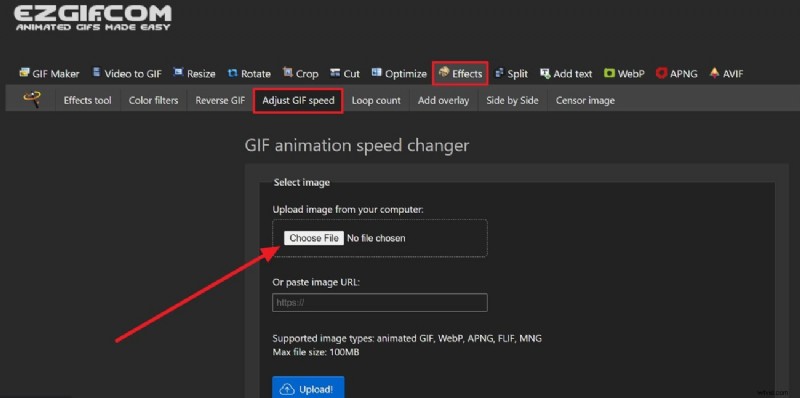Click the Optimize icon
Screen dimensions: 800x398
click(x=377, y=72)
